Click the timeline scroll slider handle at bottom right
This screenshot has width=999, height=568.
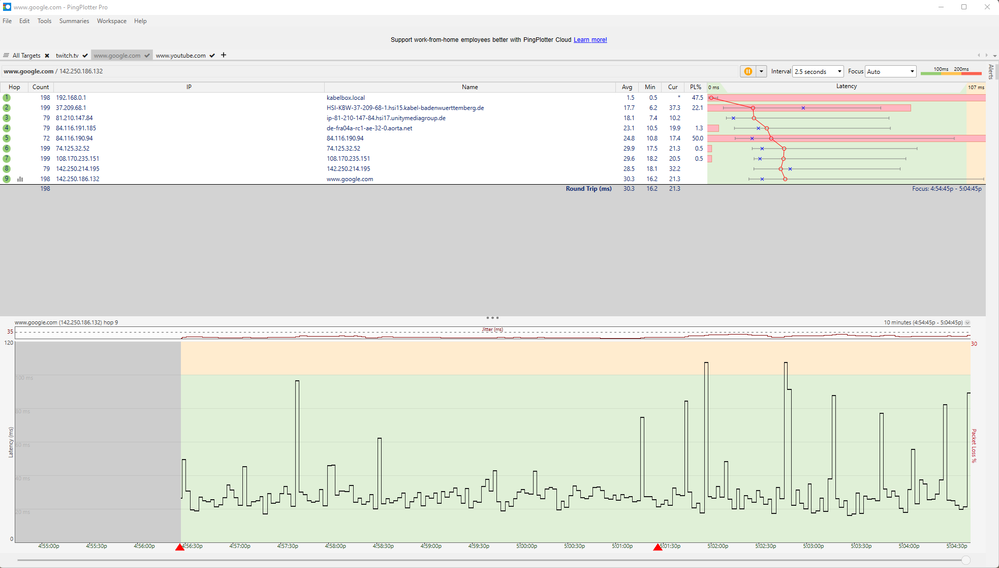[x=966, y=560]
